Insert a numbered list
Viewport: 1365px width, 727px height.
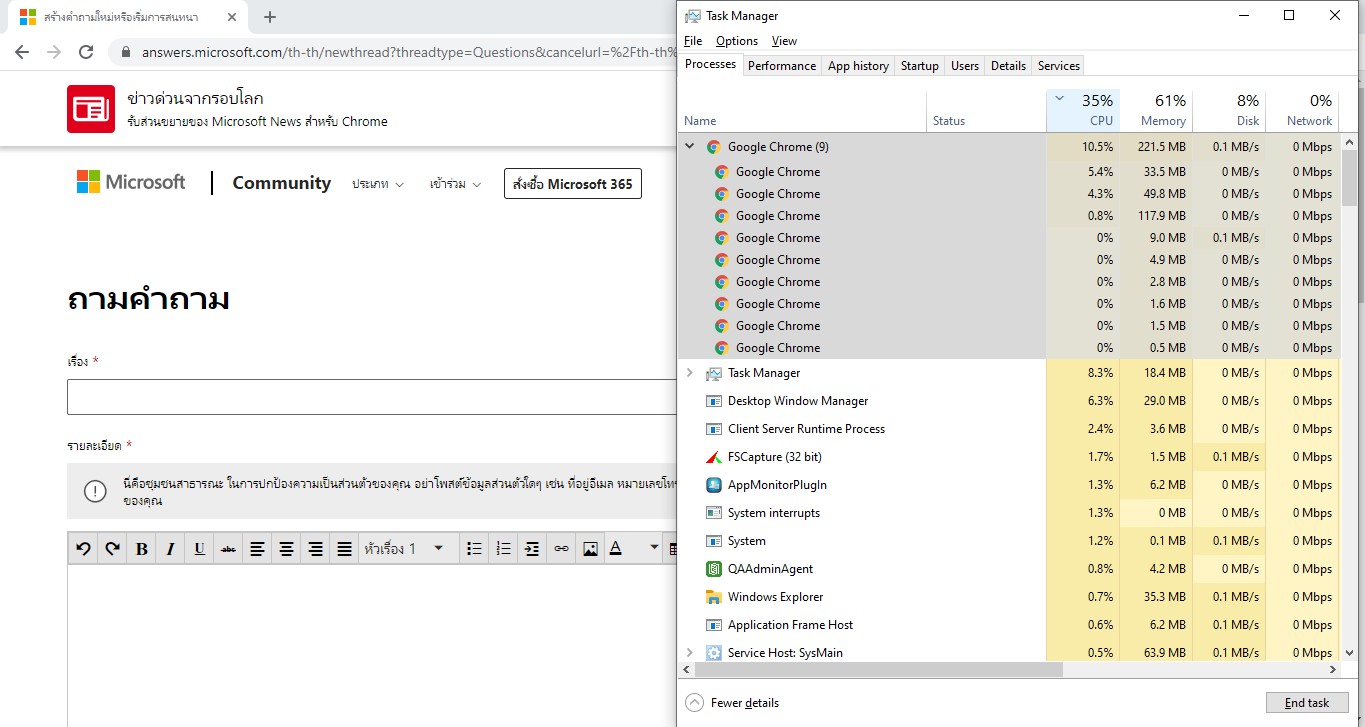(x=504, y=548)
